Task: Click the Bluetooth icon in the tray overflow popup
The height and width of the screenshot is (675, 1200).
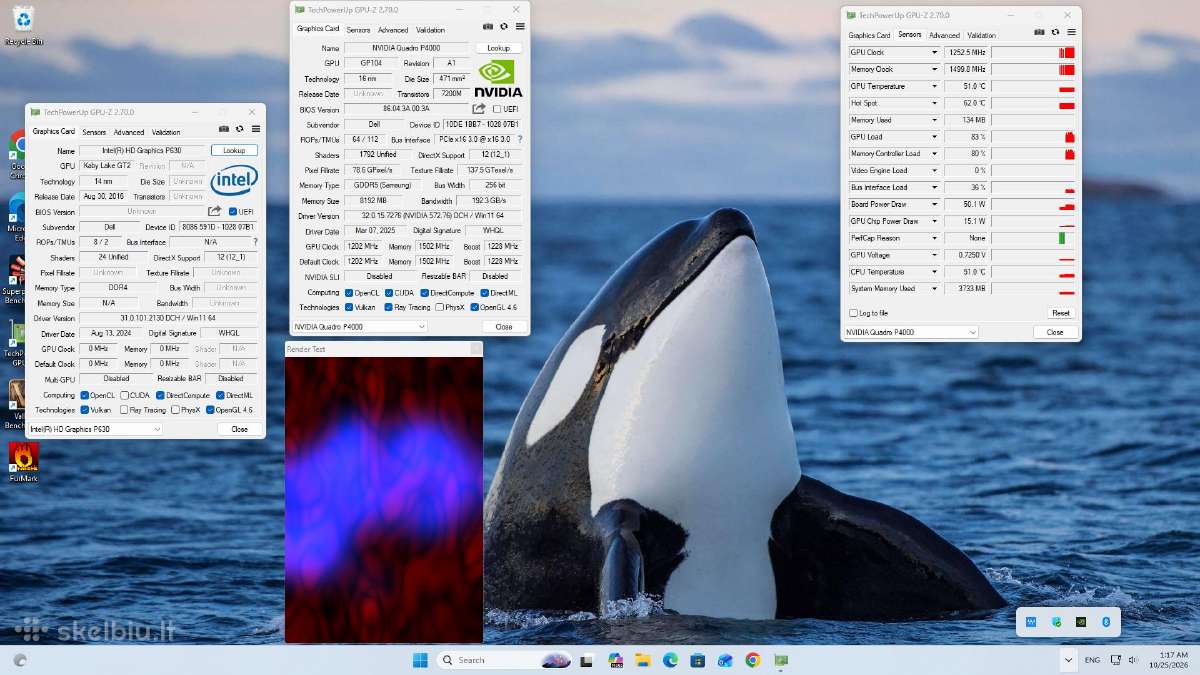Action: (x=1106, y=622)
